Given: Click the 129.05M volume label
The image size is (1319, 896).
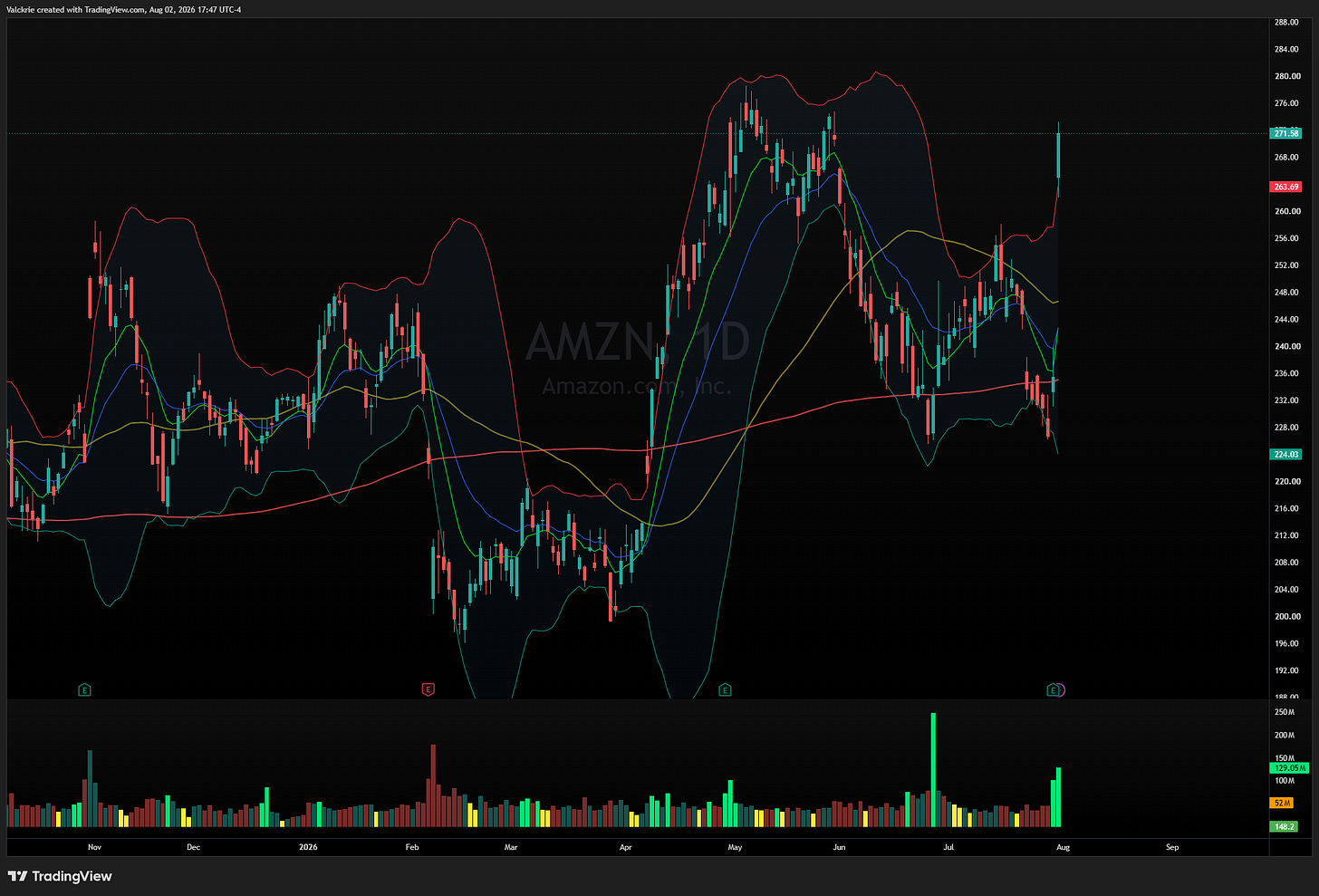Looking at the screenshot, I should (x=1290, y=767).
